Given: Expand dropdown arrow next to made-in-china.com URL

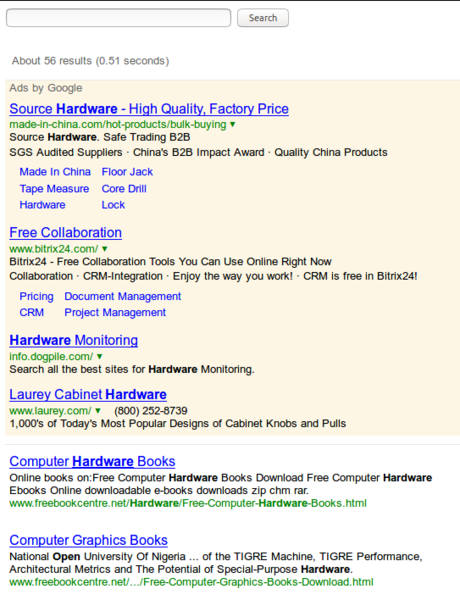Looking at the screenshot, I should tap(233, 124).
